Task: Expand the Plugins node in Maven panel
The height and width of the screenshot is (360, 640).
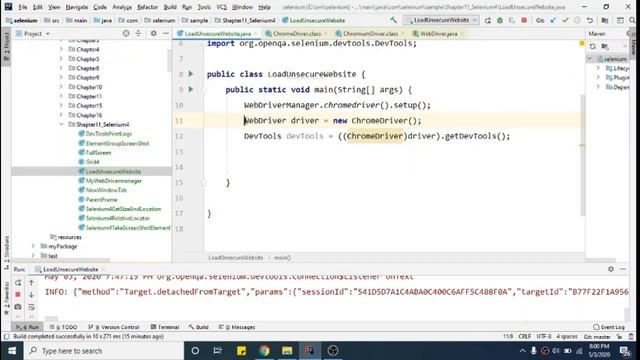Action: click(x=598, y=78)
